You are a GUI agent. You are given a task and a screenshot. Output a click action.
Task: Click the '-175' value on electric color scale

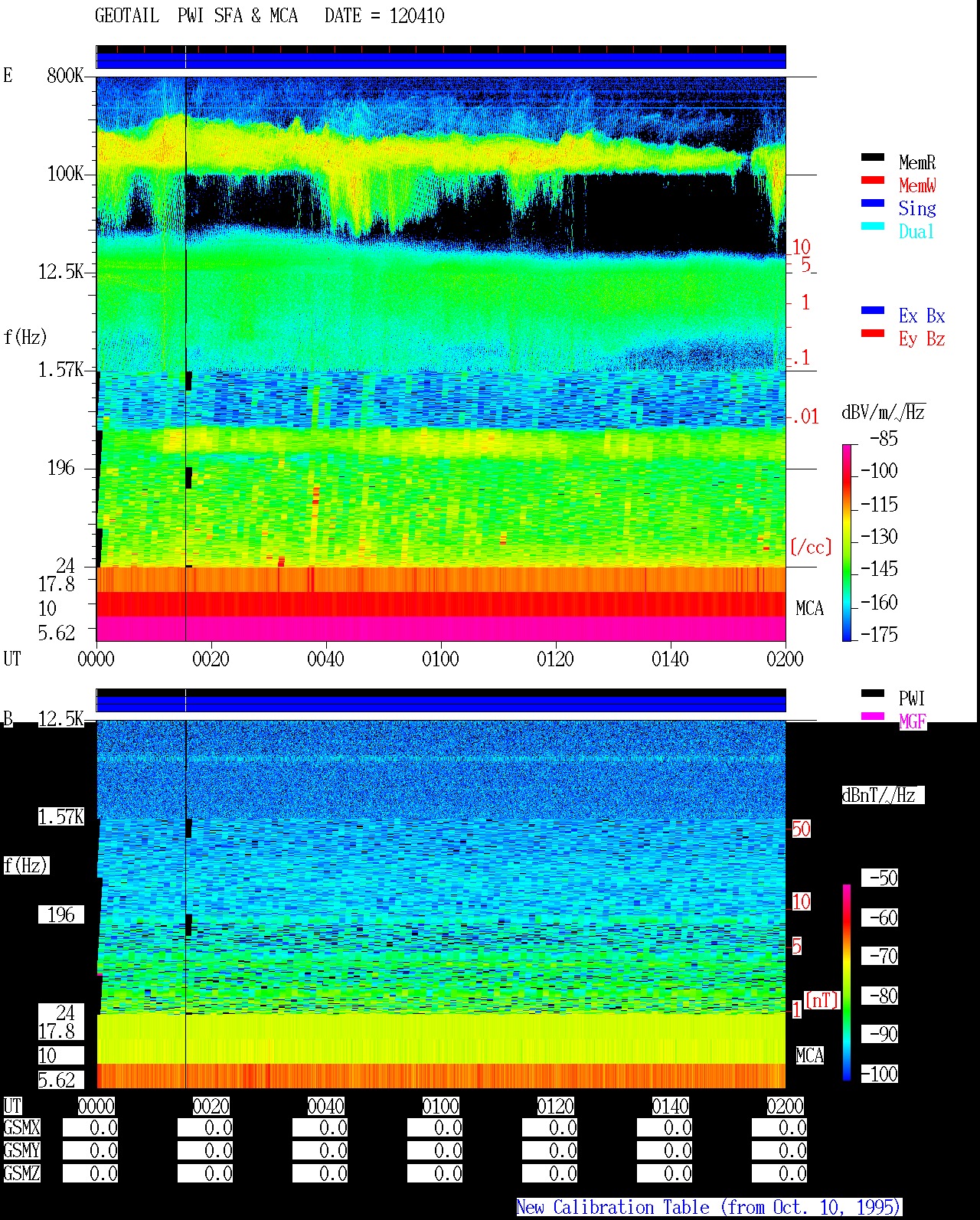[x=879, y=634]
